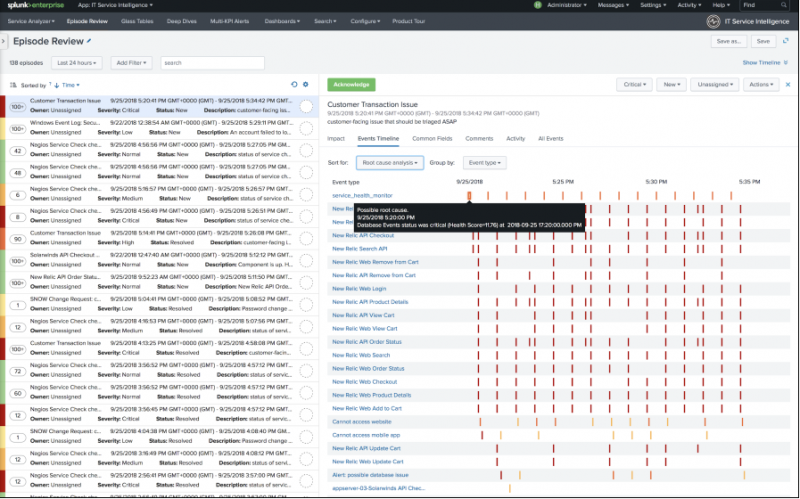Click the episode search input field
The height and width of the screenshot is (499, 800).
(212, 63)
